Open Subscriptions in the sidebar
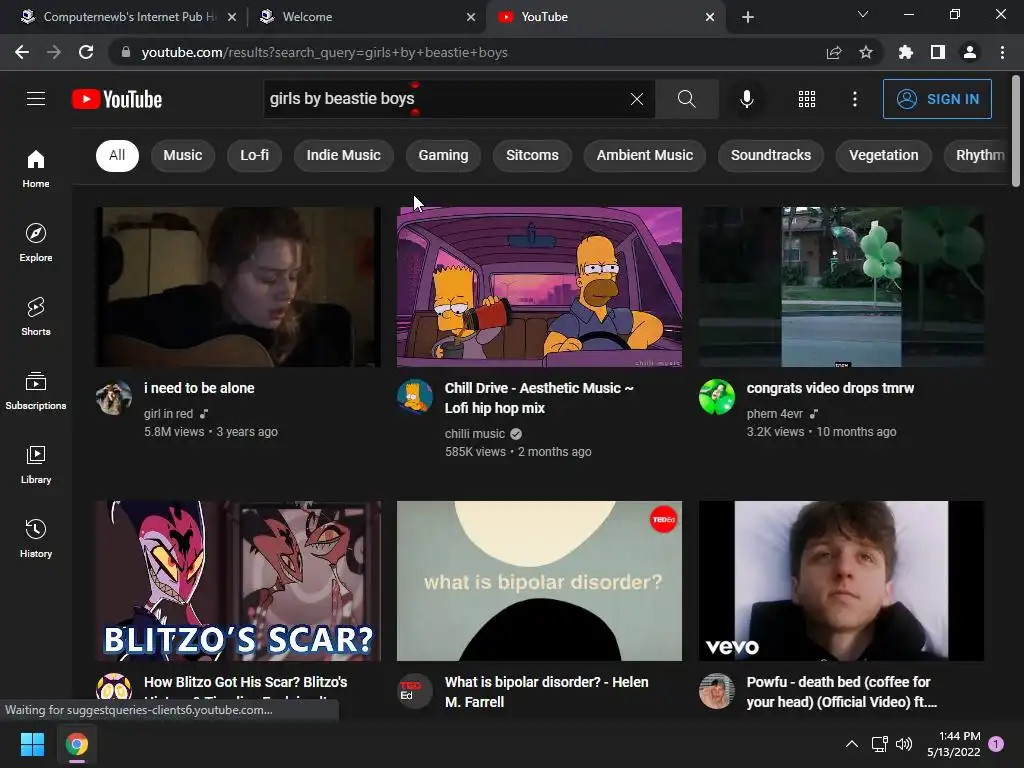 [x=36, y=390]
